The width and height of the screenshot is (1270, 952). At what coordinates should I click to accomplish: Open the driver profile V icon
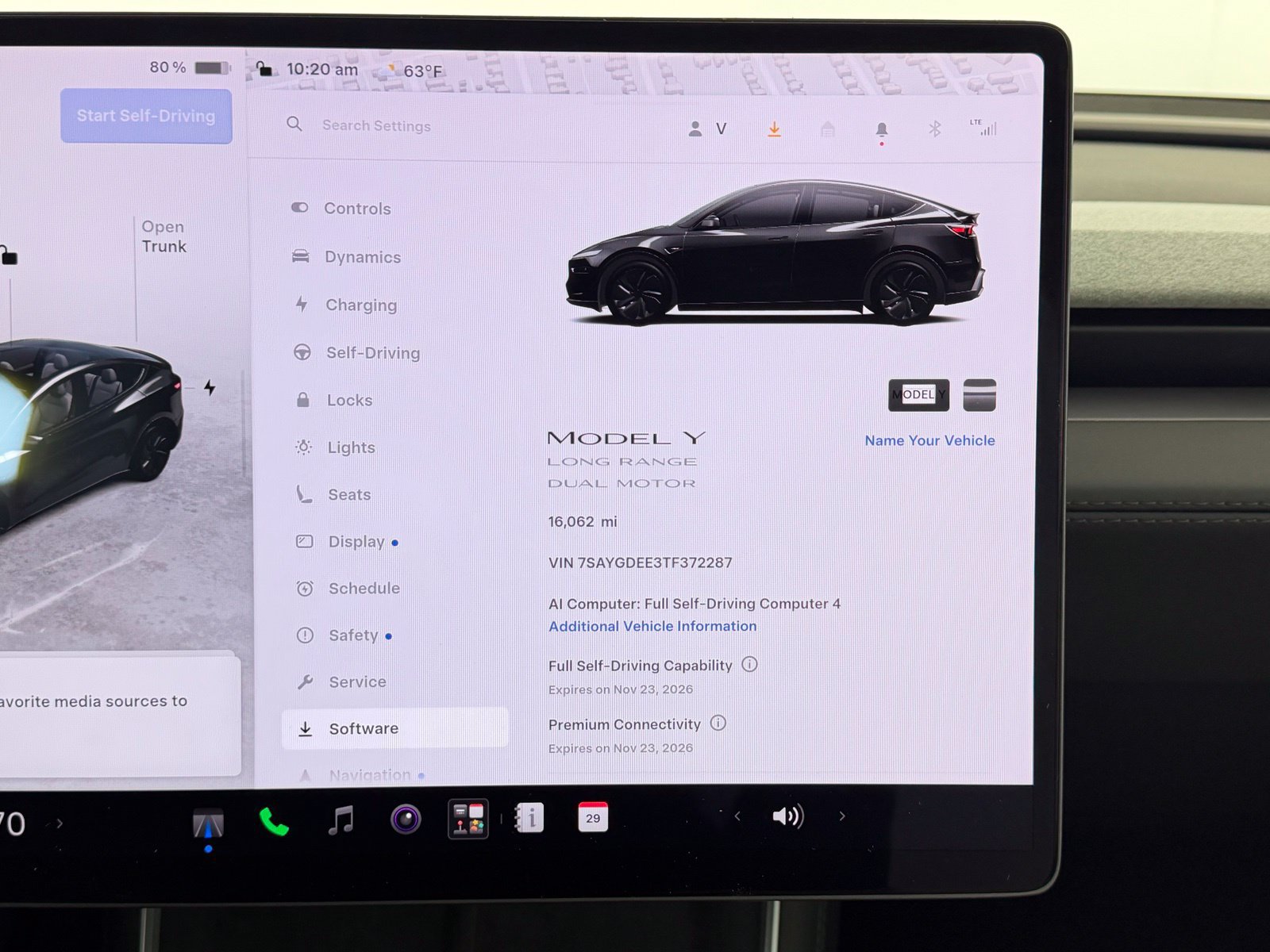pos(707,129)
